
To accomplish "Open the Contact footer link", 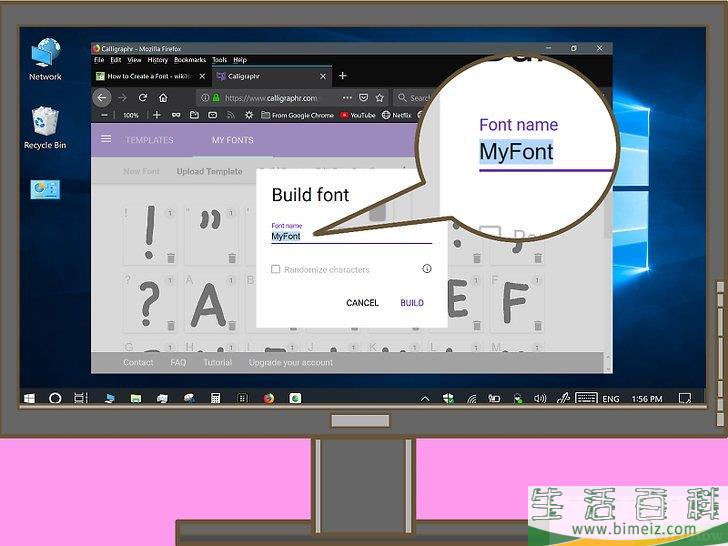I will tap(138, 363).
